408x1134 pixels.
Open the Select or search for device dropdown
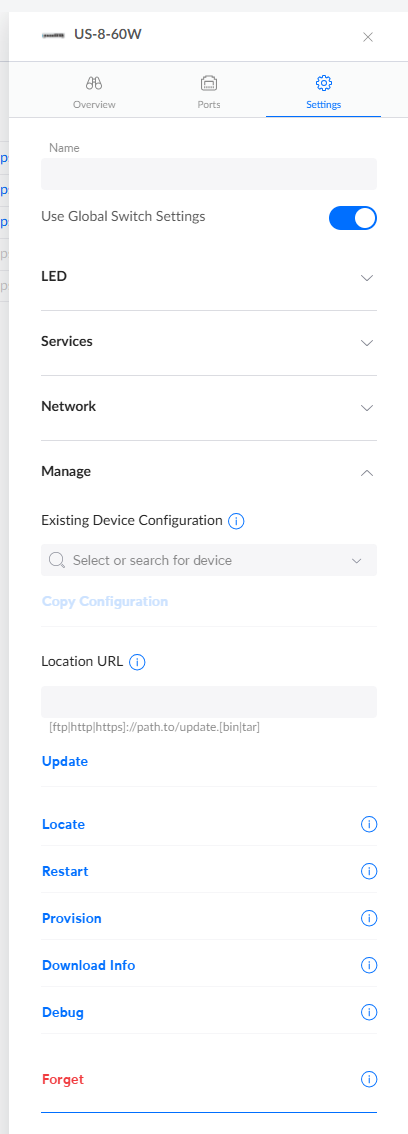[x=209, y=560]
